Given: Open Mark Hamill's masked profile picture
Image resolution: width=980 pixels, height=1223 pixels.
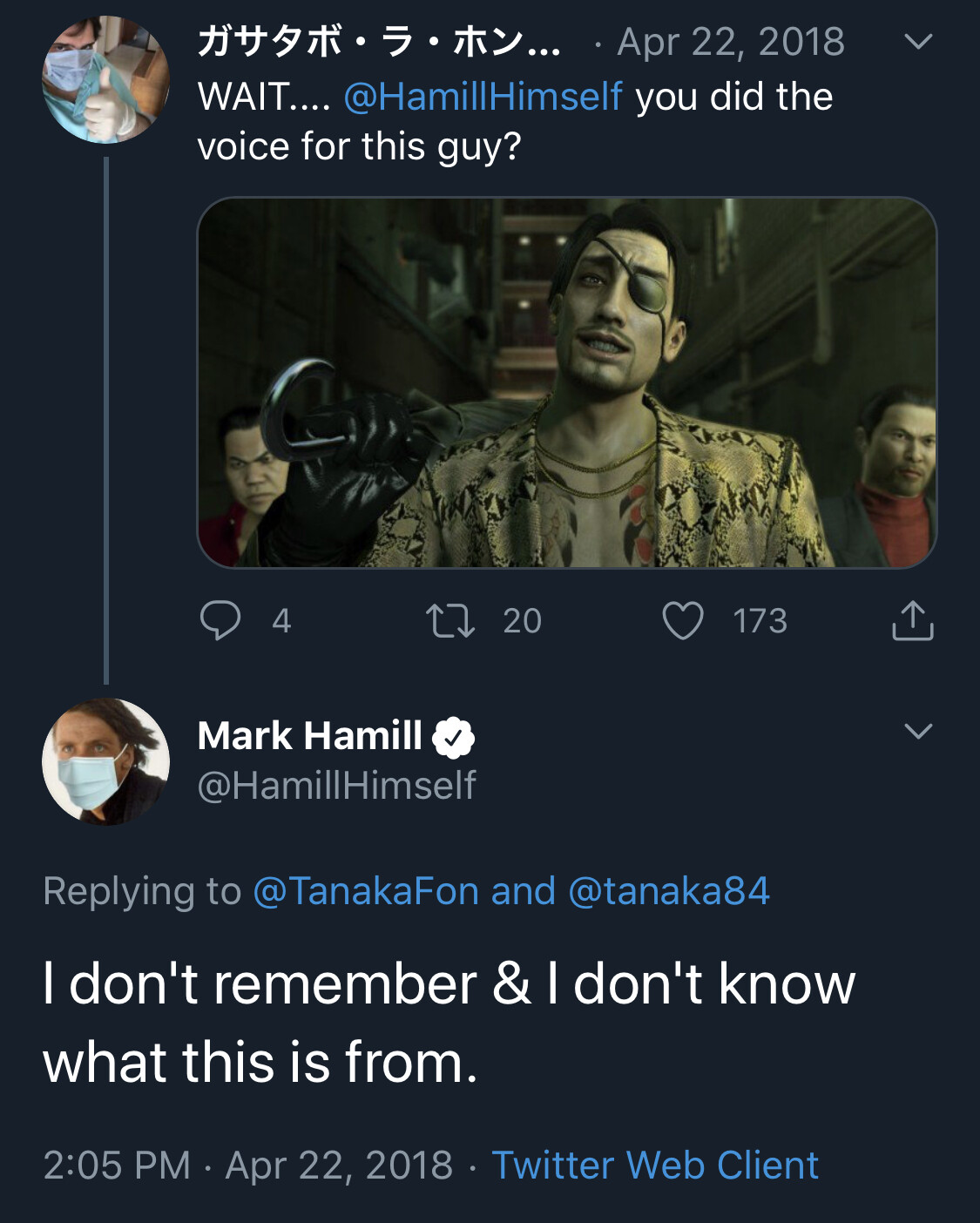Looking at the screenshot, I should point(105,761).
